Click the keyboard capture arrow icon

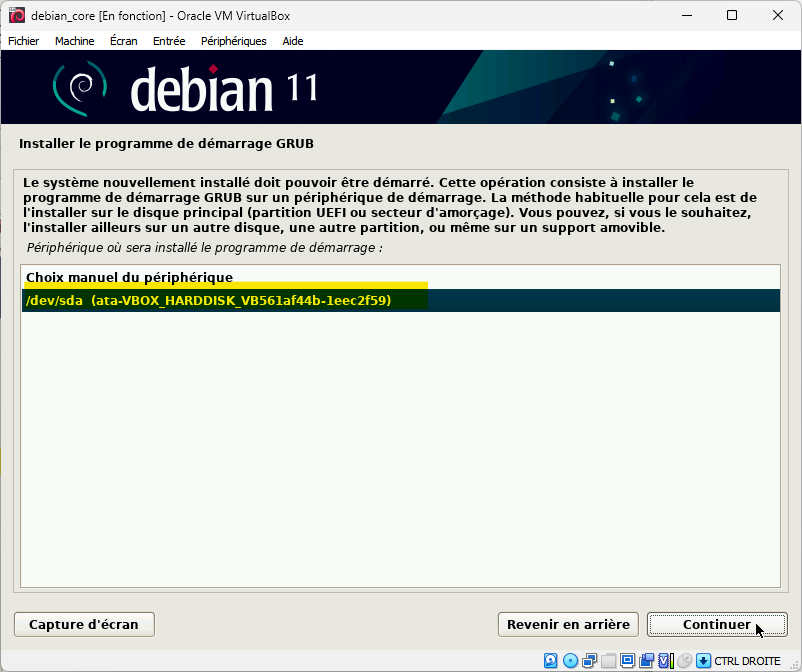[703, 660]
